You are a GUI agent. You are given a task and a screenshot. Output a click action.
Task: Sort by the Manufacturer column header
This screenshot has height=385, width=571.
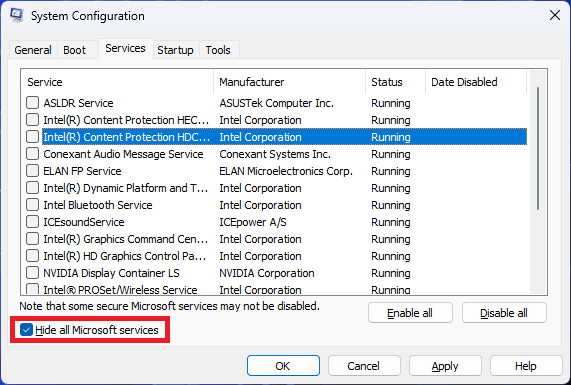(290, 82)
